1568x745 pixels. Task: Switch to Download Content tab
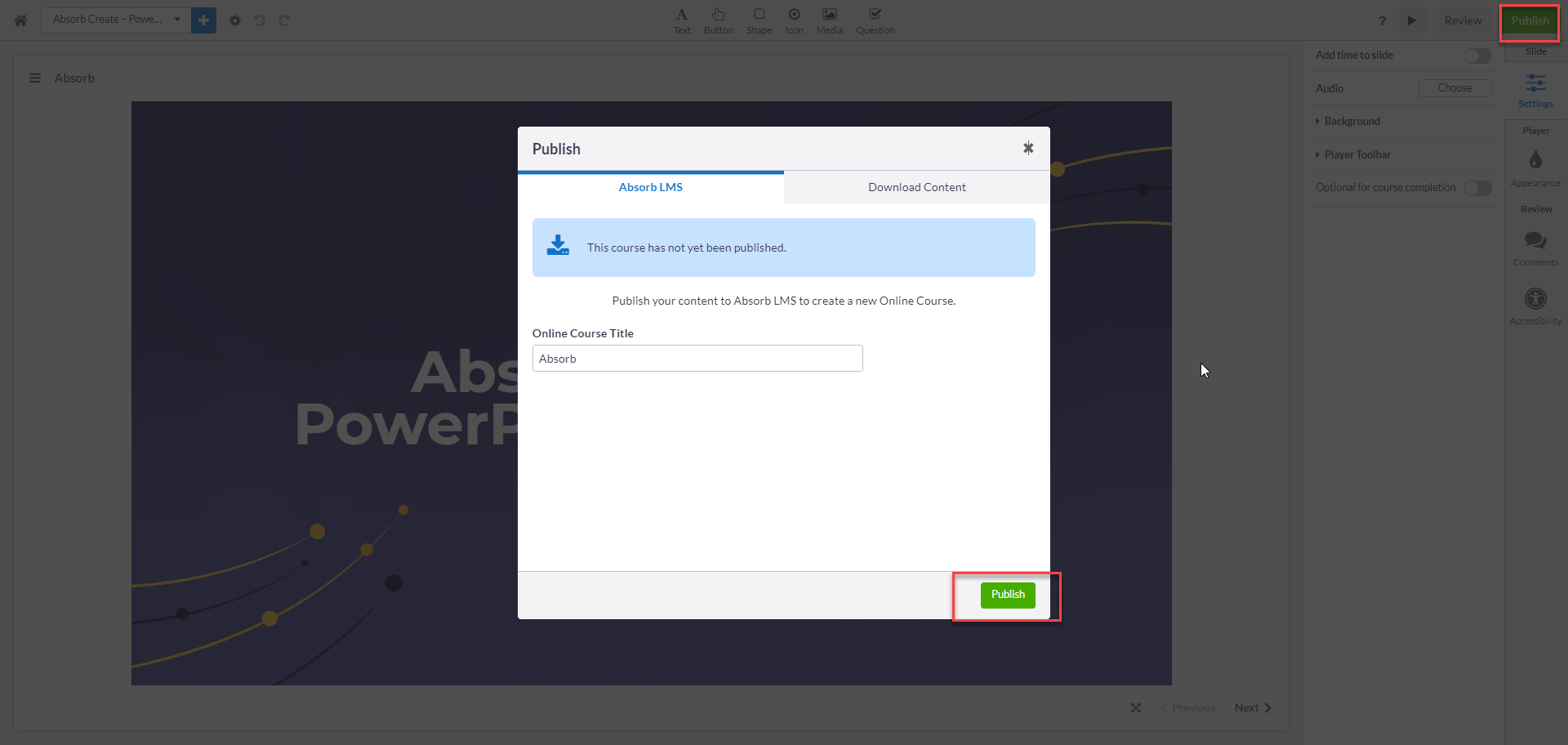click(917, 187)
